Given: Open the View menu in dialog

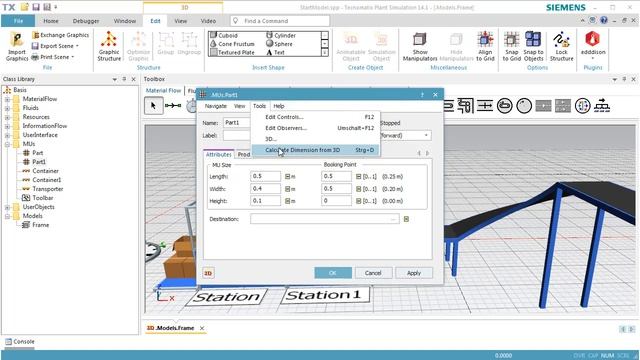Looking at the screenshot, I should (240, 106).
